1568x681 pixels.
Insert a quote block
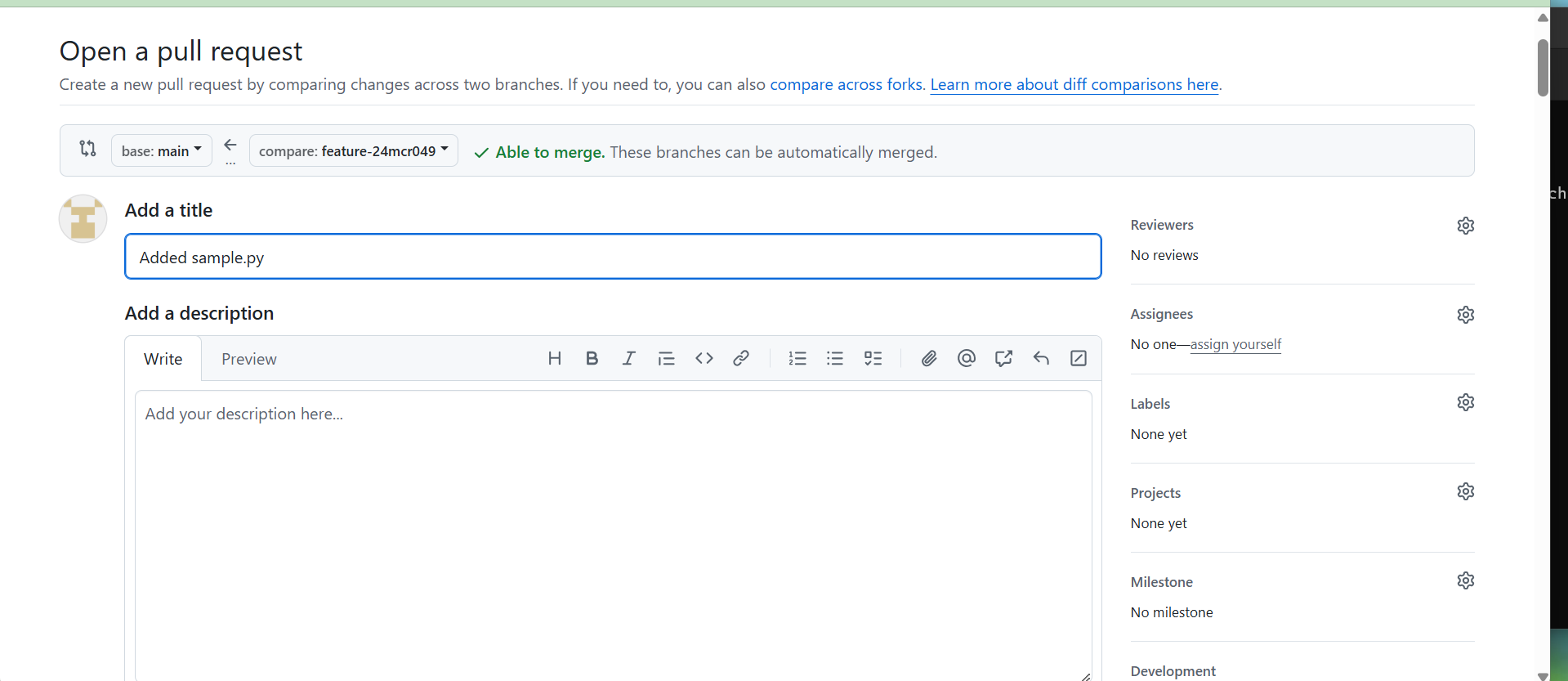pyautogui.click(x=667, y=358)
